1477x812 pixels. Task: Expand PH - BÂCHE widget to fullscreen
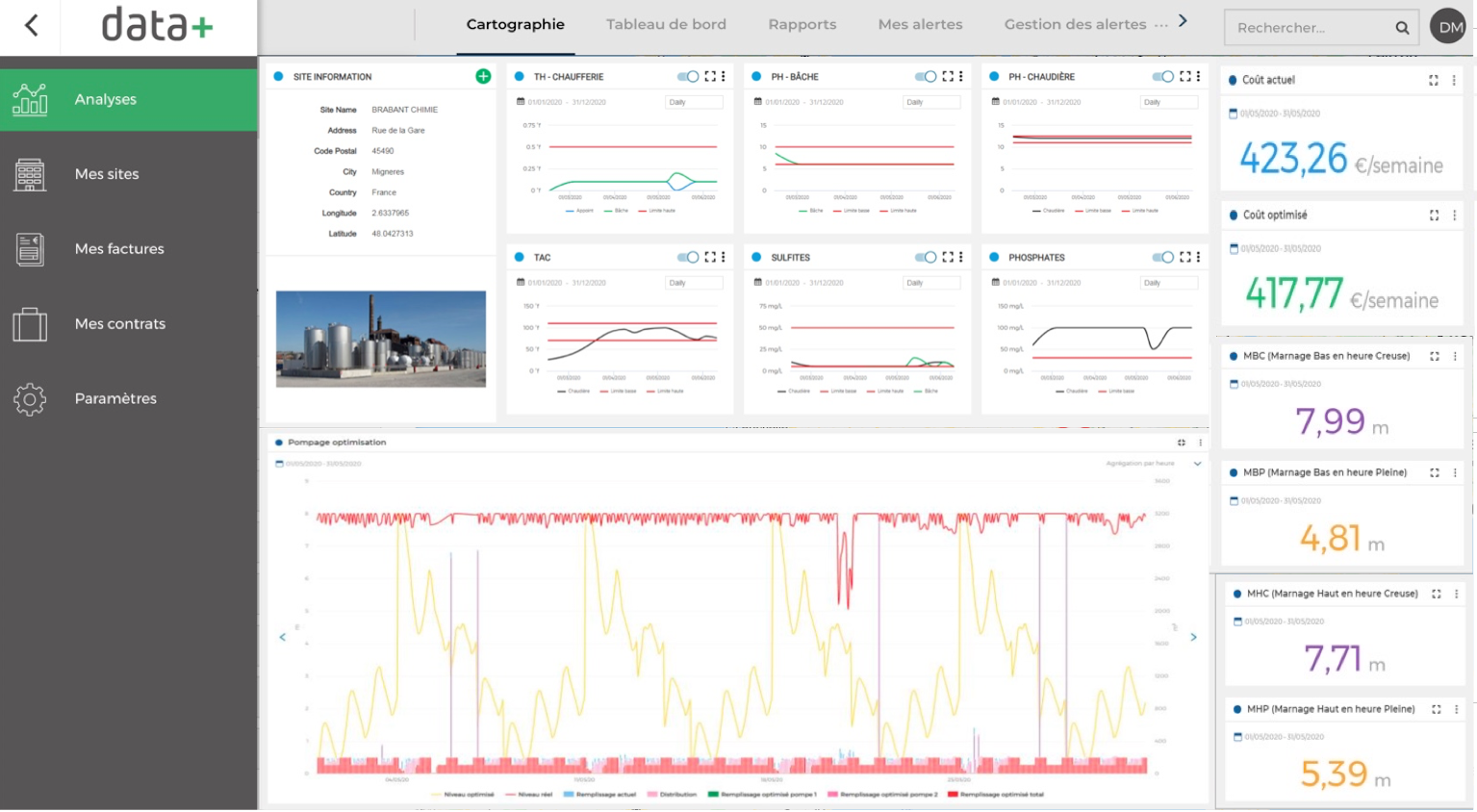[948, 76]
